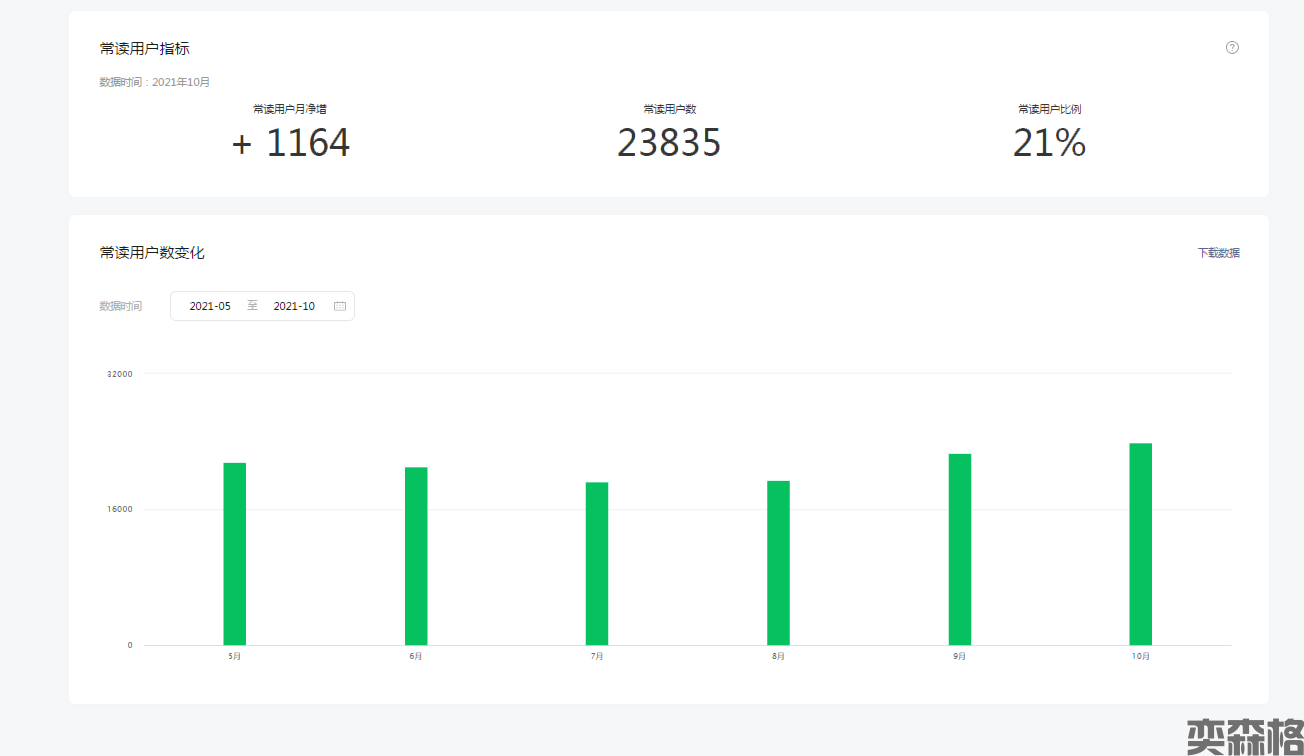The width and height of the screenshot is (1304, 756).
Task: Click the help question mark icon
Action: pos(1232,47)
